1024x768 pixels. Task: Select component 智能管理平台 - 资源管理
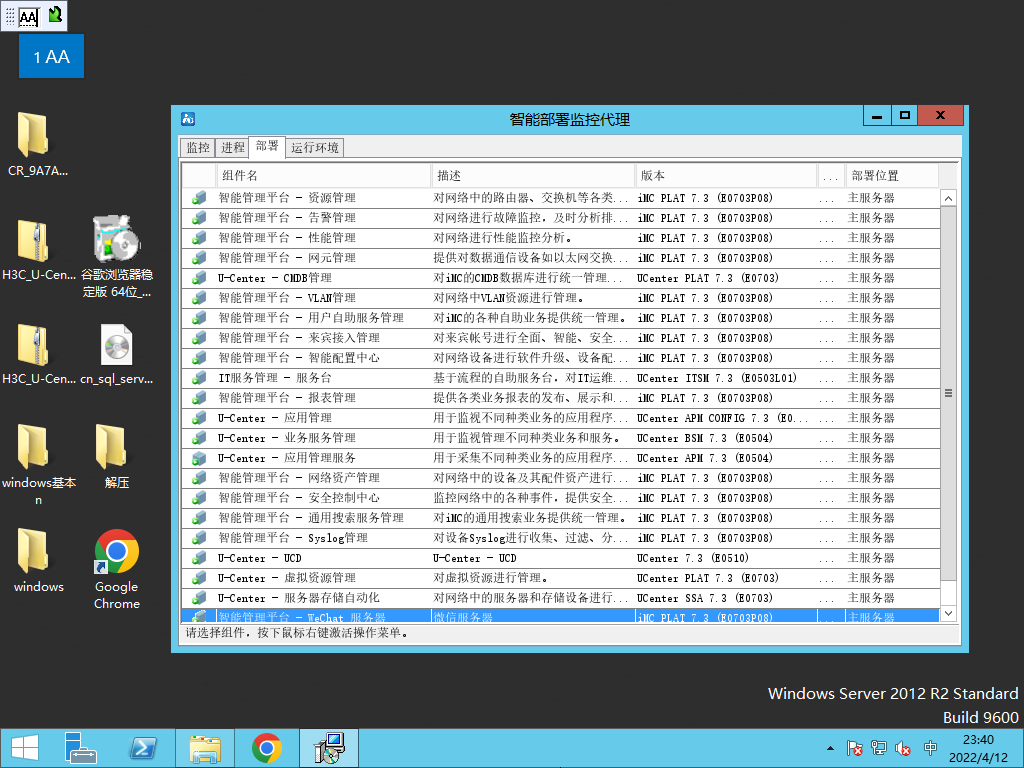(287, 198)
